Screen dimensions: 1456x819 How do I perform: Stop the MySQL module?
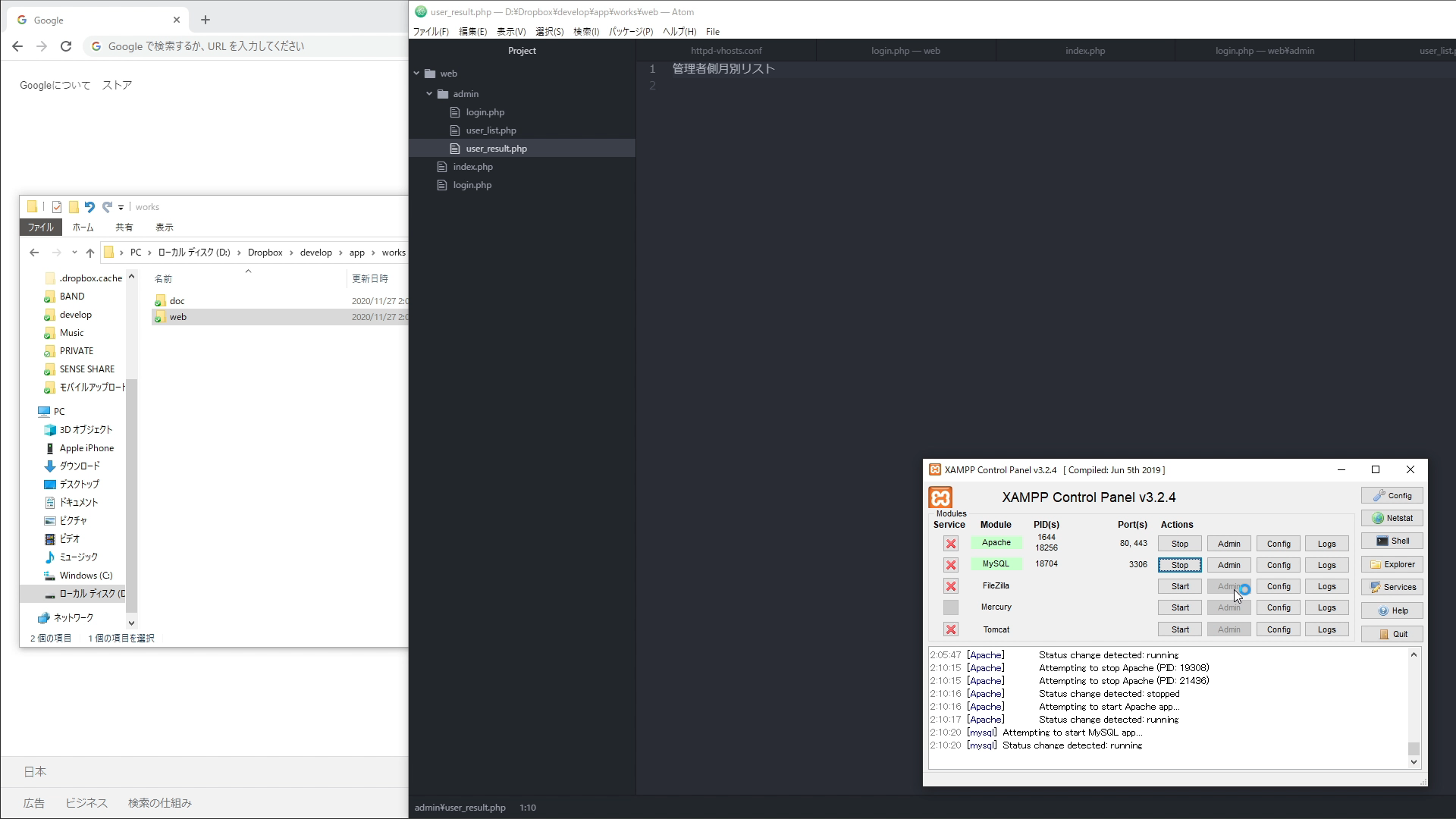coord(1180,565)
